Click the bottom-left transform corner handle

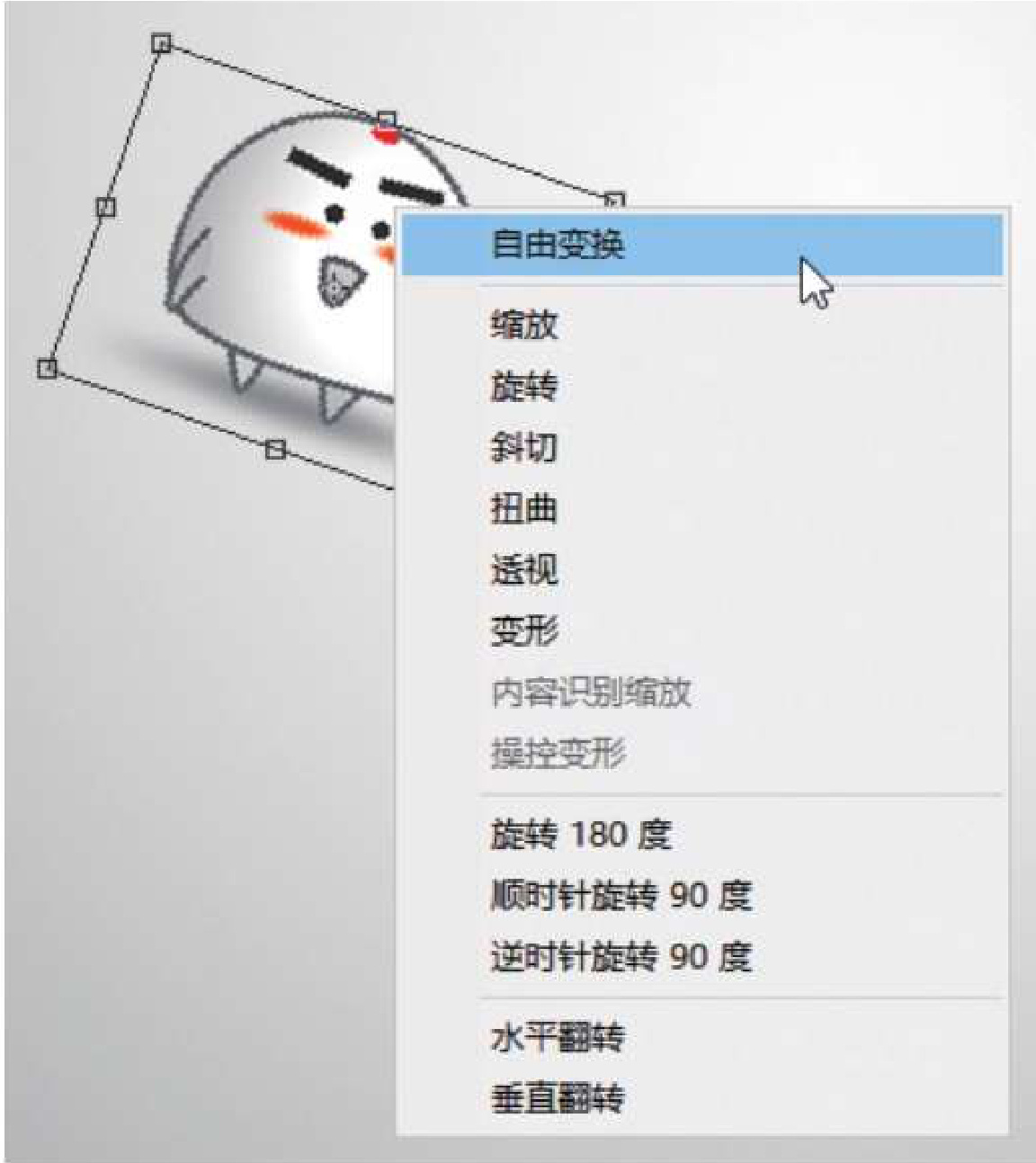[47, 368]
